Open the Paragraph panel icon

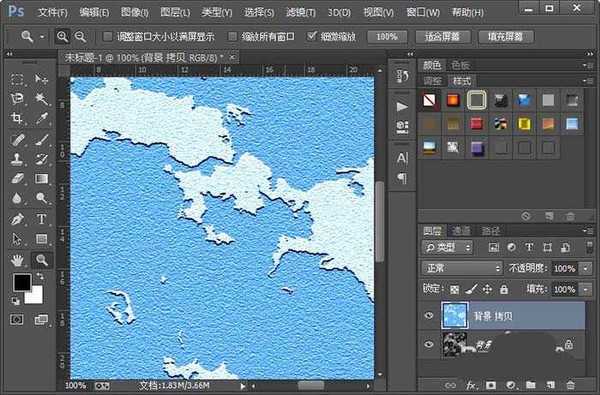(402, 178)
